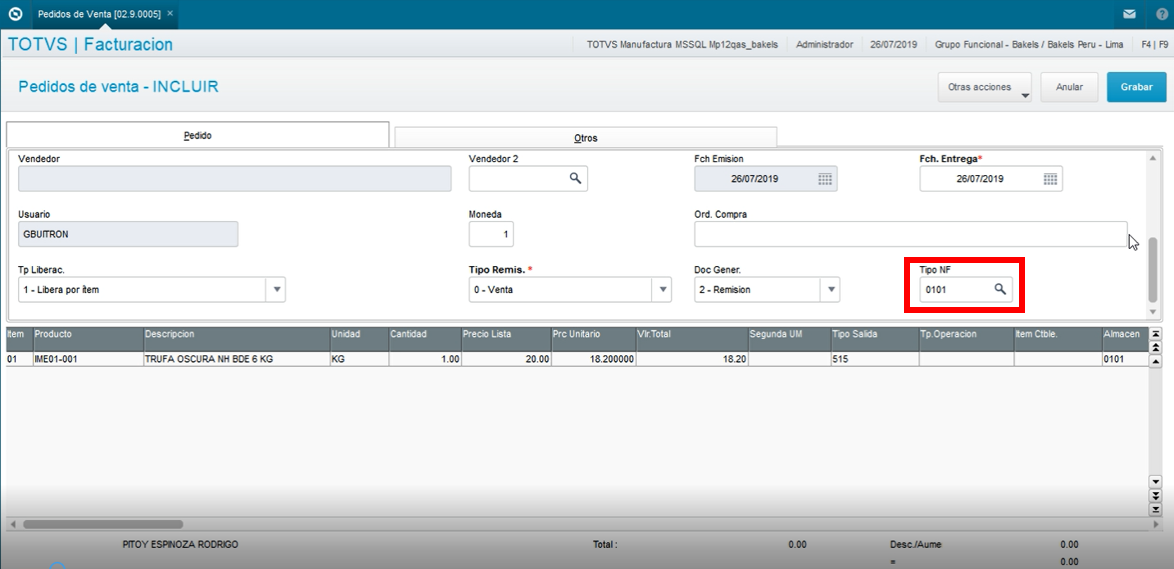The width and height of the screenshot is (1174, 569).
Task: Click form scrollbar down arrow
Action: (x=1153, y=310)
